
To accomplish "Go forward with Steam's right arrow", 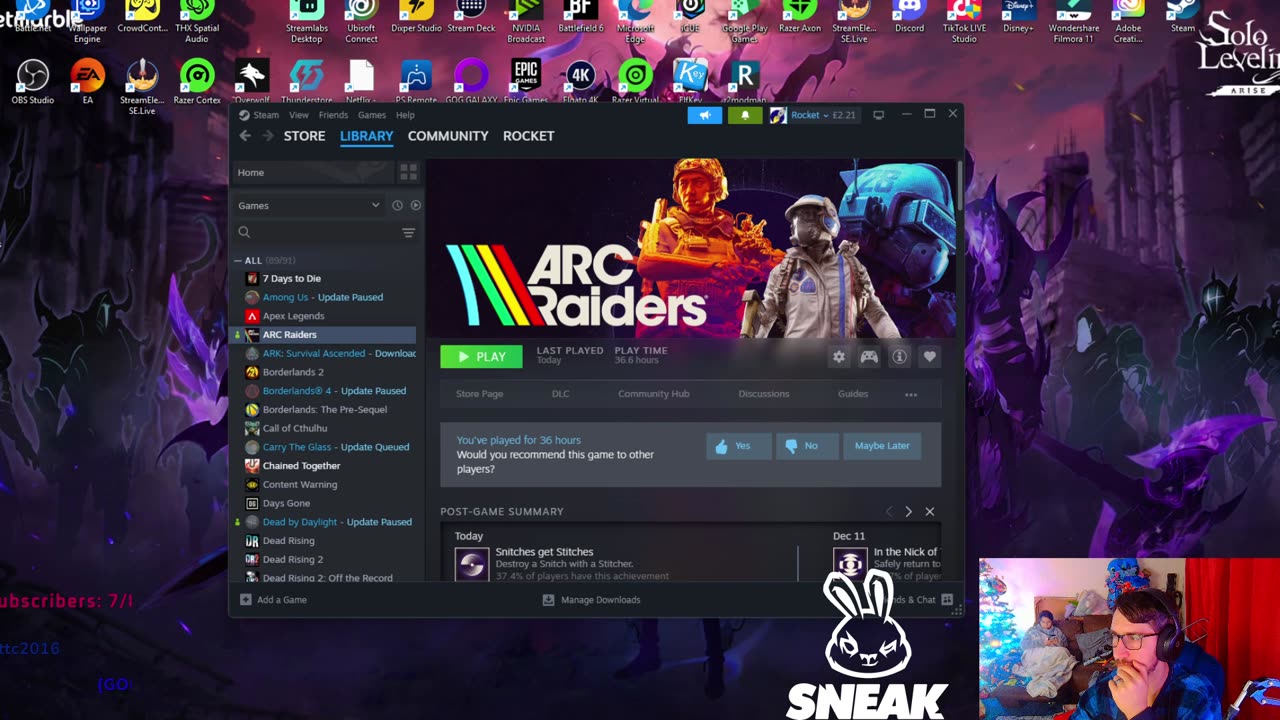I will 267,136.
